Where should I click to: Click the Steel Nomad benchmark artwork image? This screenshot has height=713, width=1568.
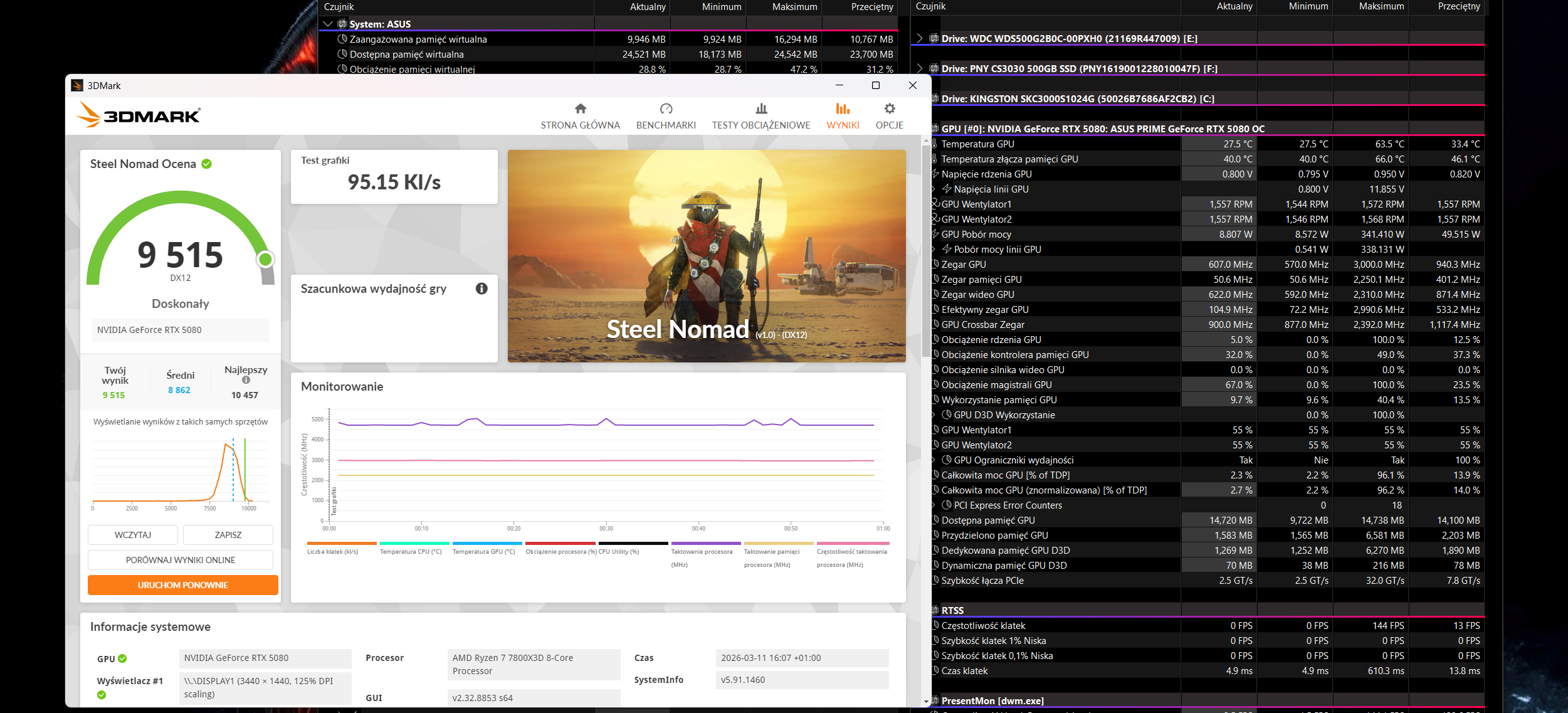[706, 256]
